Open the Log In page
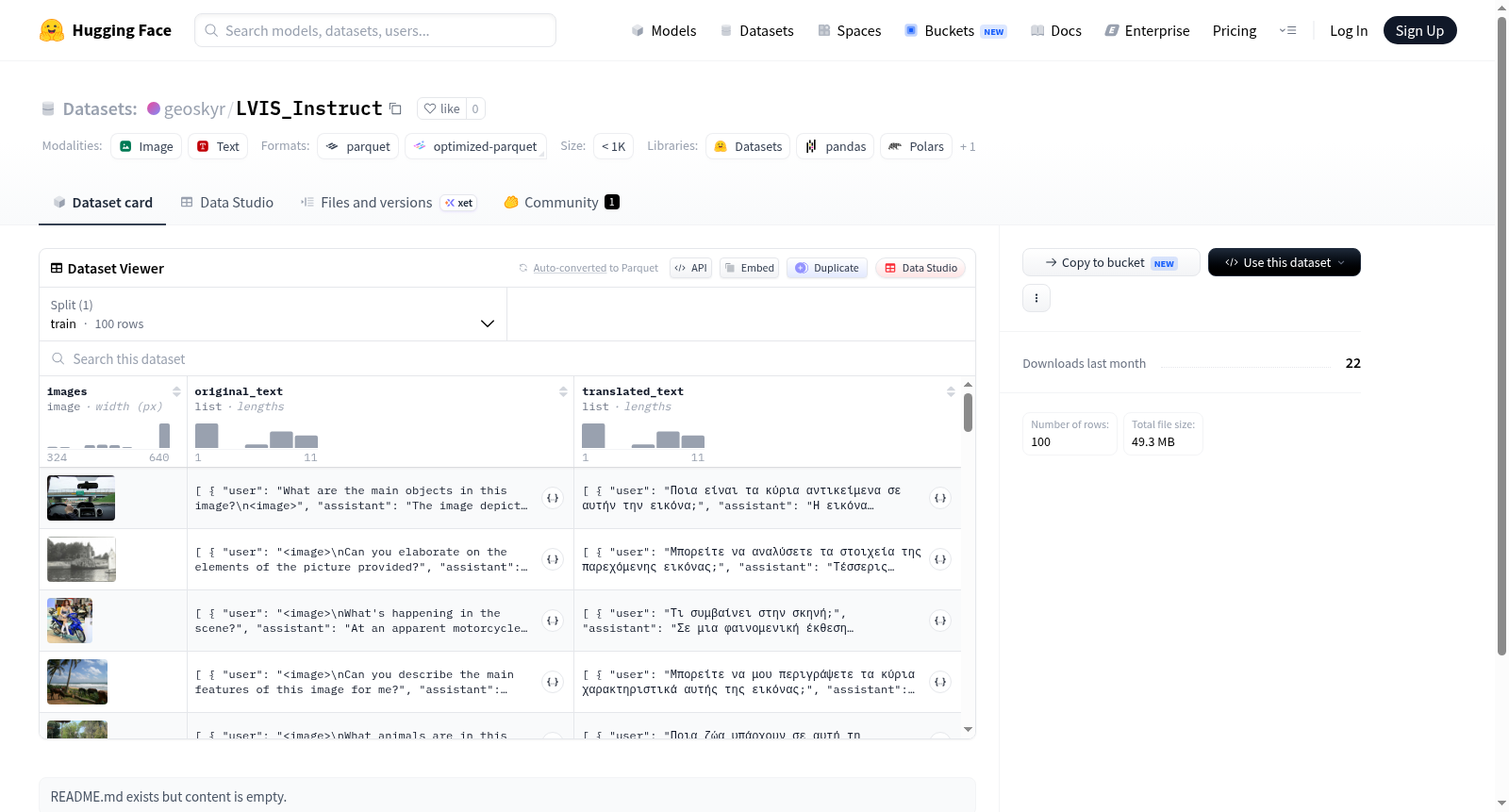Screen dimensions: 1509x812 pos(1349,30)
